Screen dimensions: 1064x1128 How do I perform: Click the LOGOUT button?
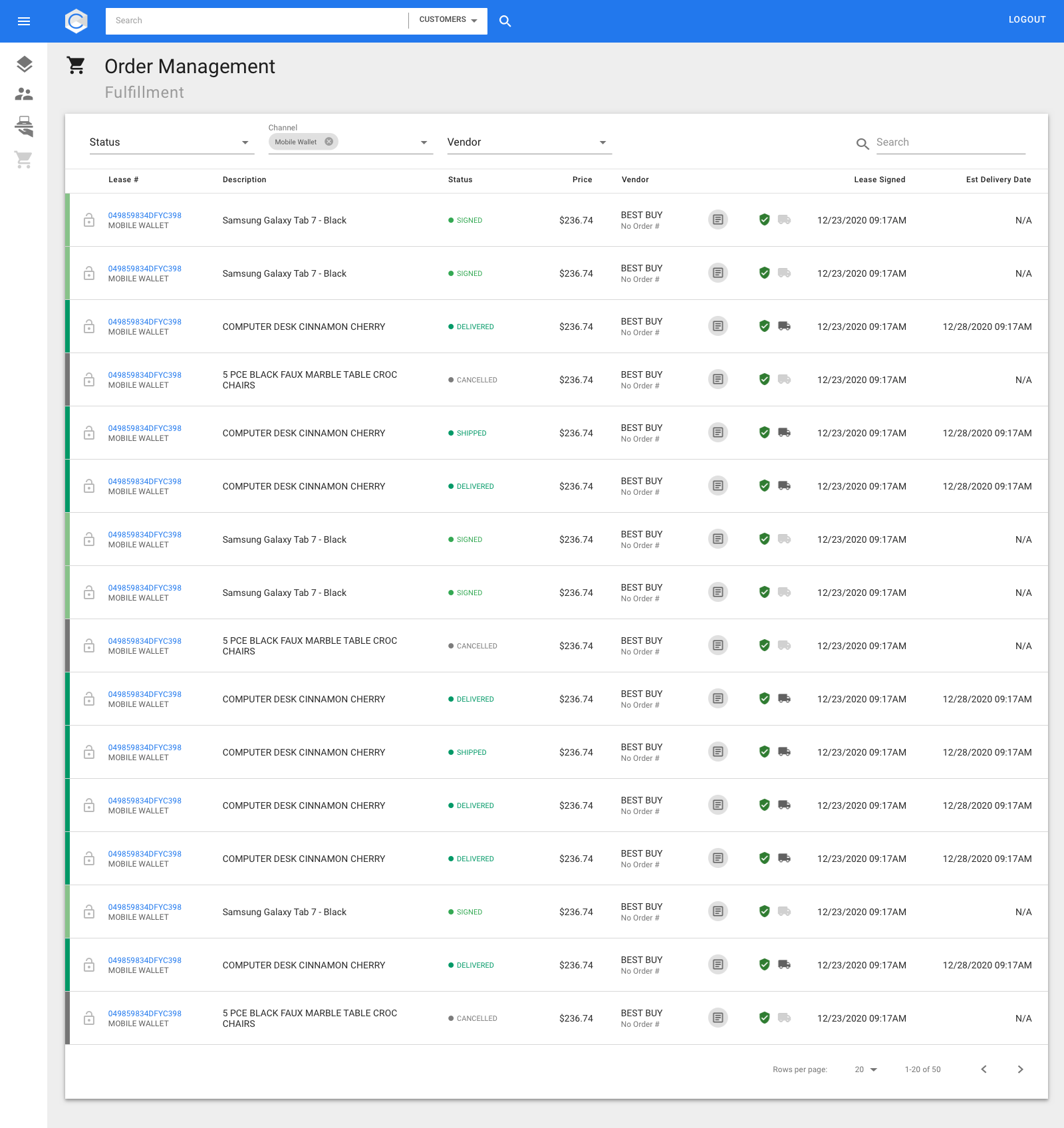1027,19
